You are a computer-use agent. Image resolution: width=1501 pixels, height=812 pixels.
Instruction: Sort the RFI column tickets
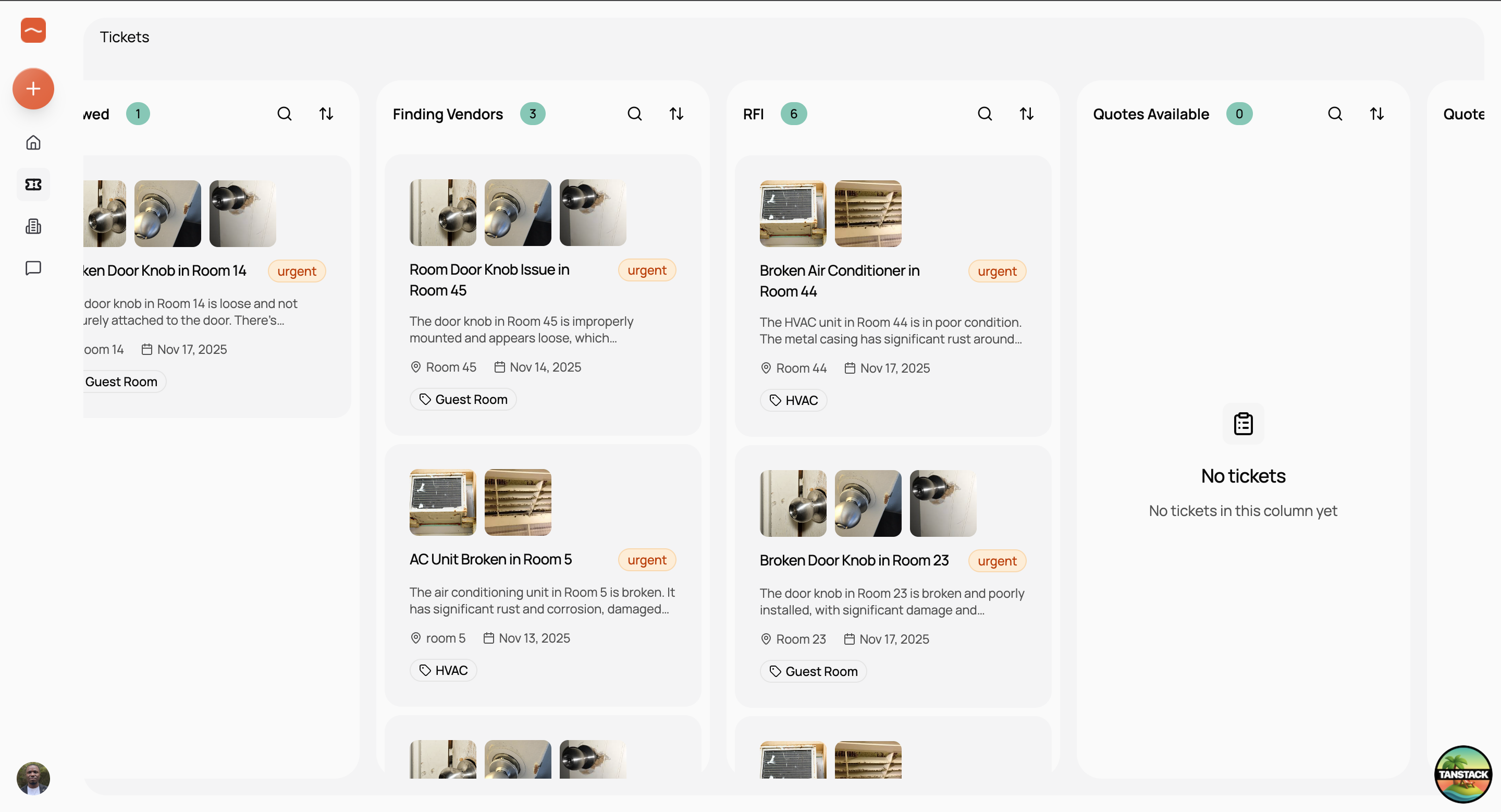(1026, 114)
